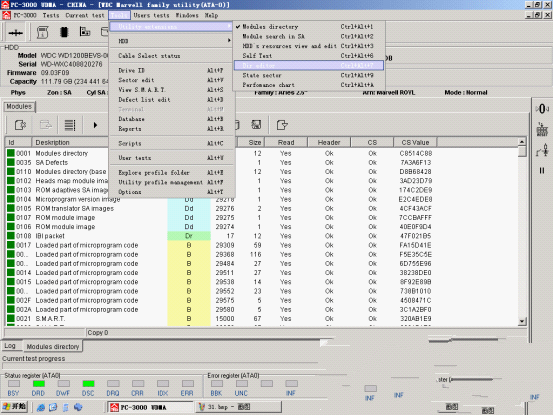Screen dimensions: 553x415
Task: Select Self Test menu entry
Action: click(309, 56)
